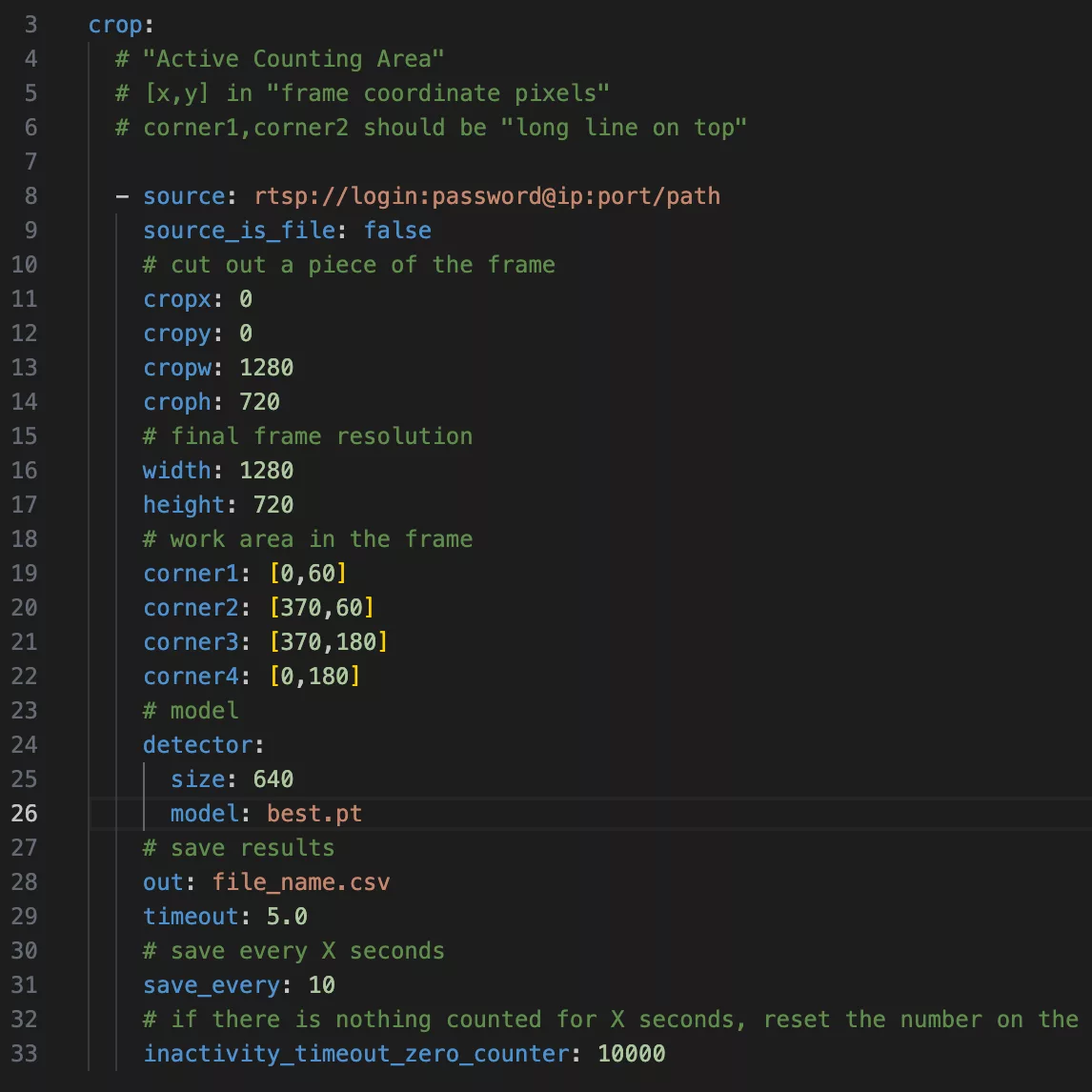Select the file_name.csv output value
This screenshot has height=1092, width=1092.
pos(300,882)
